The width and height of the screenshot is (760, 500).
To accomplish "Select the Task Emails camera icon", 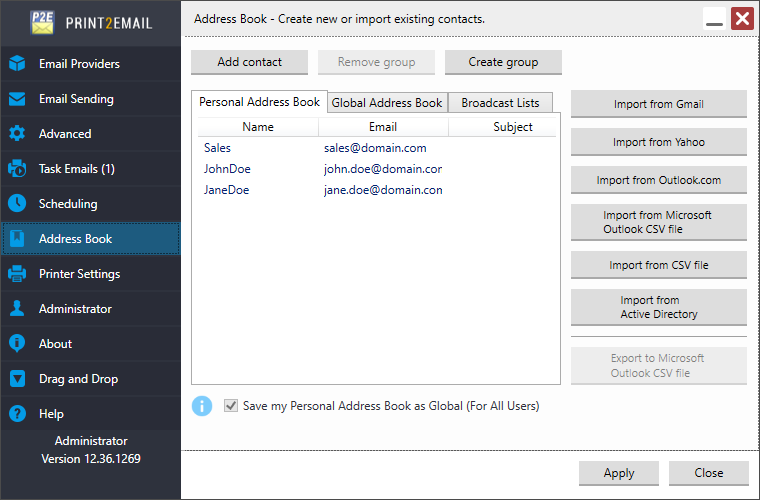I will 17,169.
